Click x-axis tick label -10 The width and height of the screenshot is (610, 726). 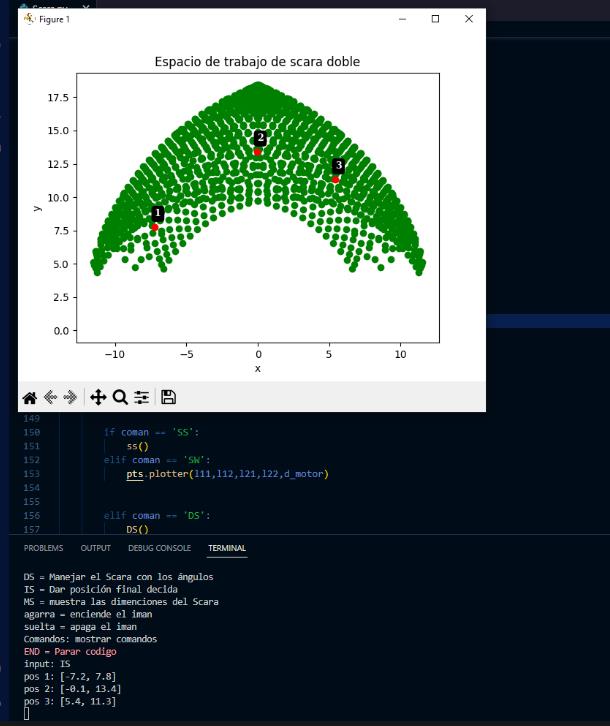(x=114, y=355)
